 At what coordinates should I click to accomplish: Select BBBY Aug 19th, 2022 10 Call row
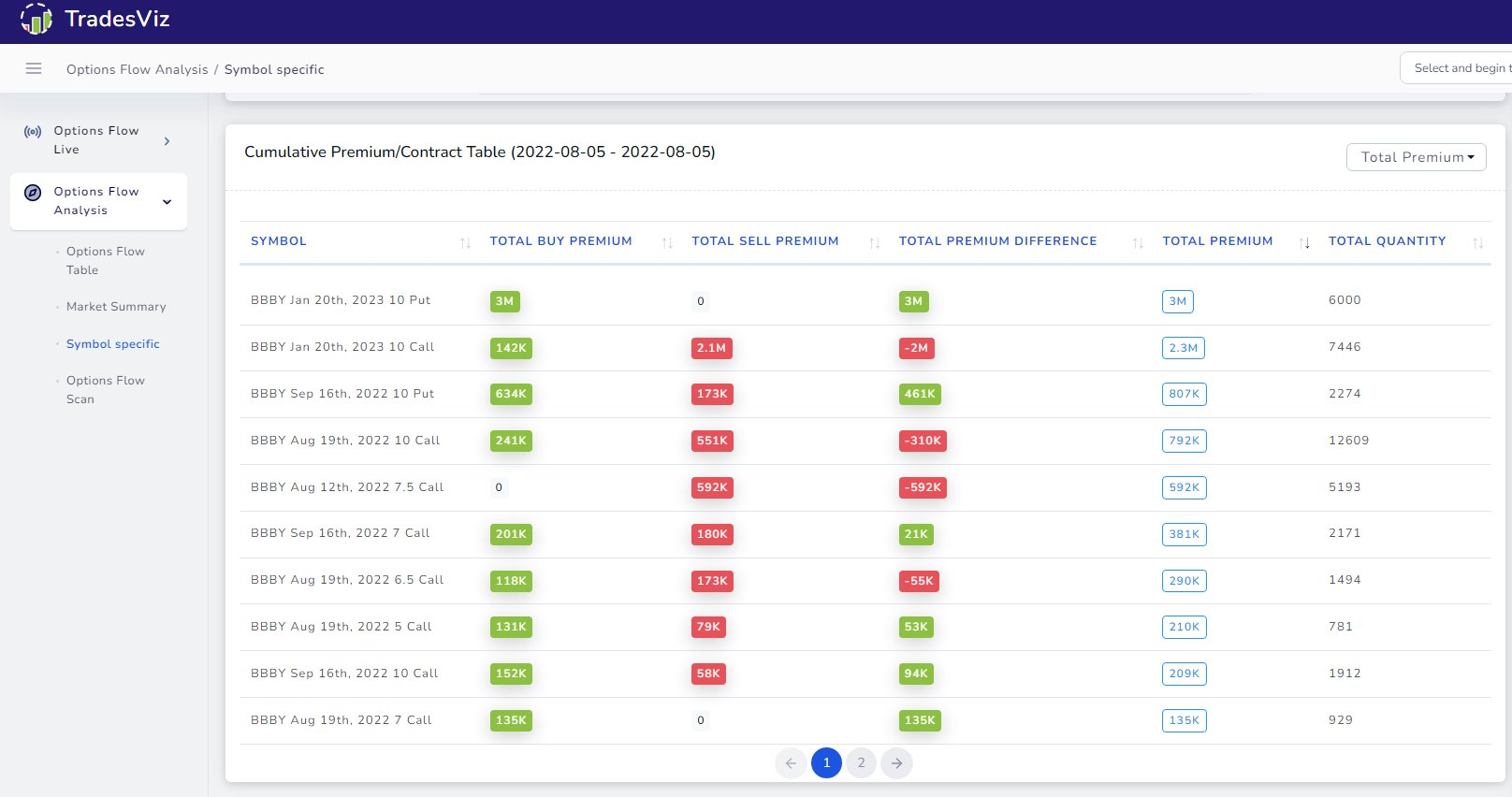pyautogui.click(x=865, y=441)
